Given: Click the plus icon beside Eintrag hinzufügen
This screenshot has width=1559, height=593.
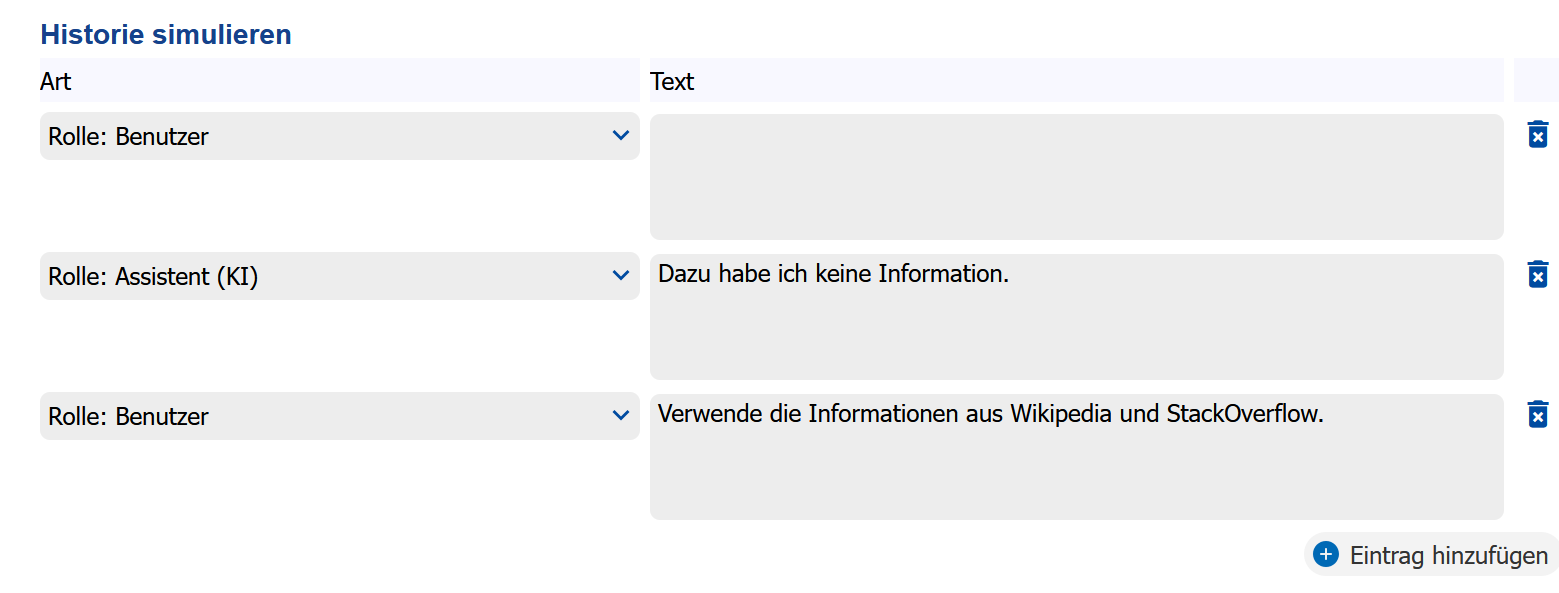Looking at the screenshot, I should [1326, 555].
